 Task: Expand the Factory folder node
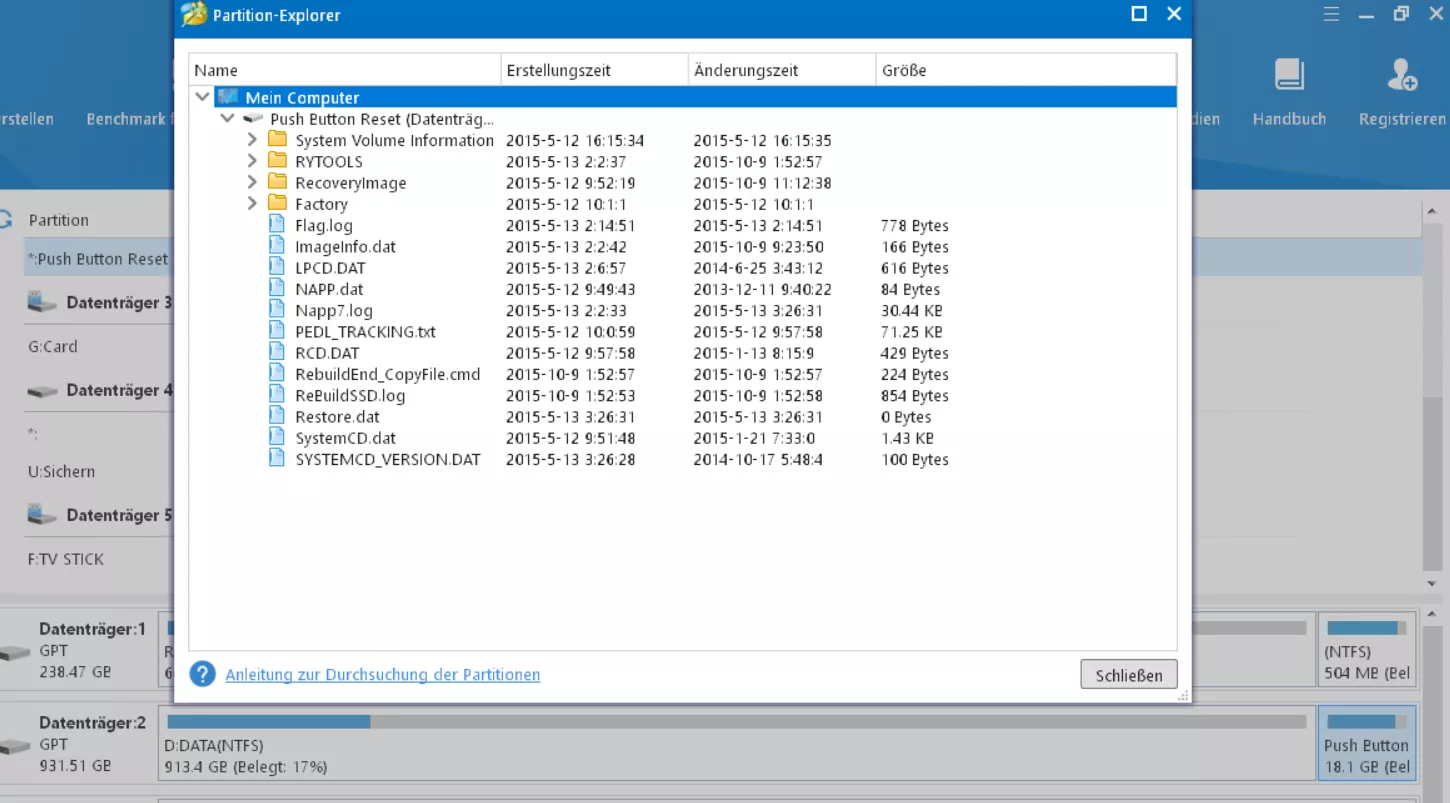pos(252,204)
